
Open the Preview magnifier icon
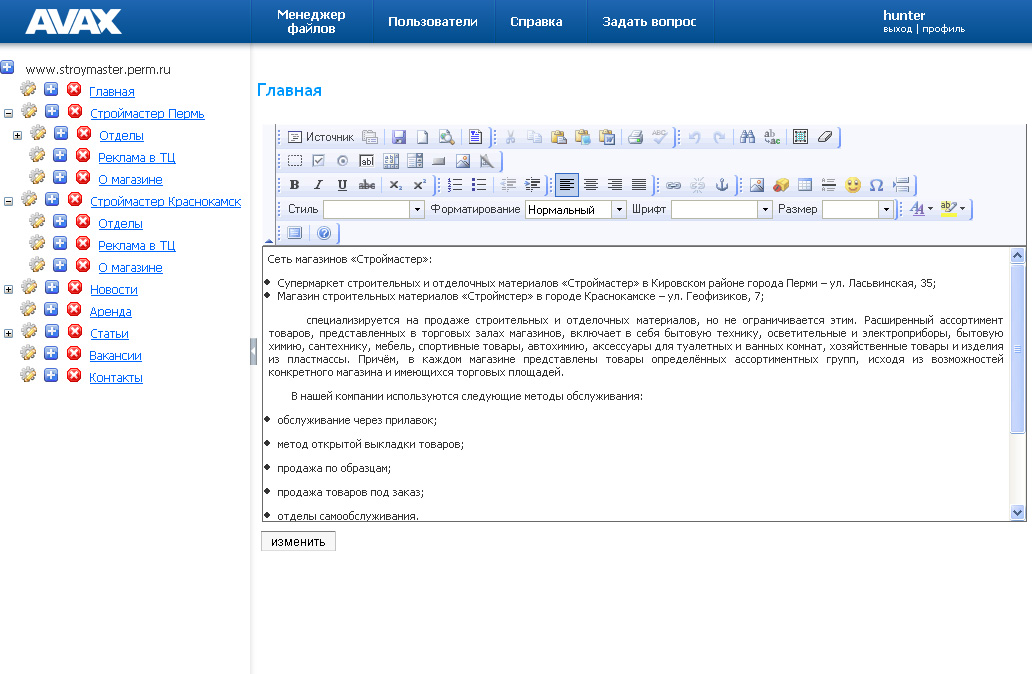[446, 137]
